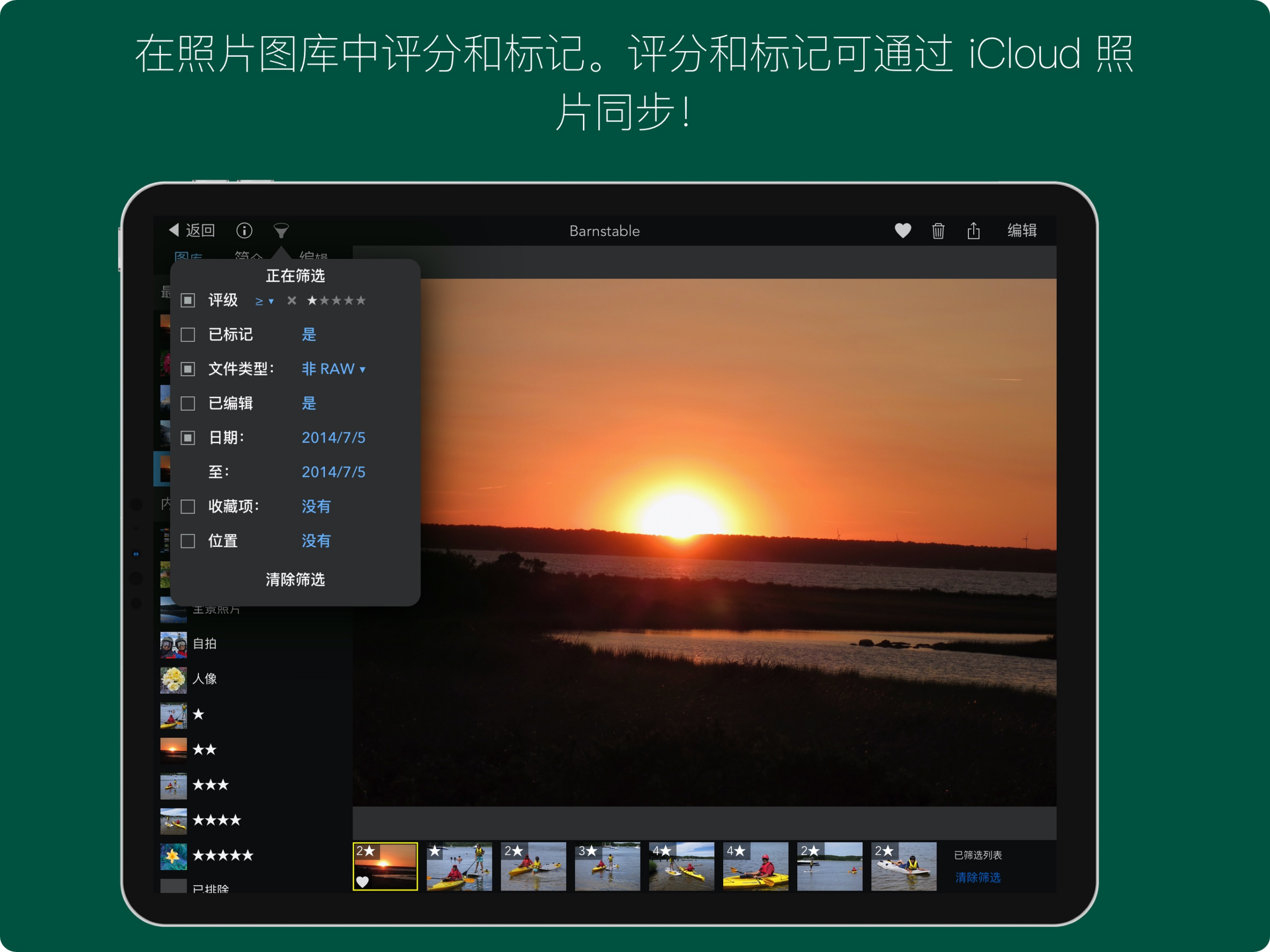Click the blue 清除筛选 link below thumbnails
Viewport: 1270px width, 952px height.
[978, 878]
